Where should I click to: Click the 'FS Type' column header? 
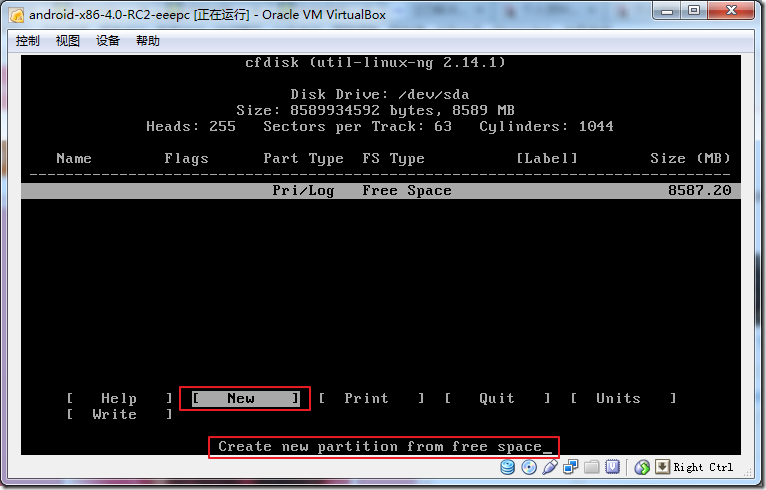pos(393,159)
